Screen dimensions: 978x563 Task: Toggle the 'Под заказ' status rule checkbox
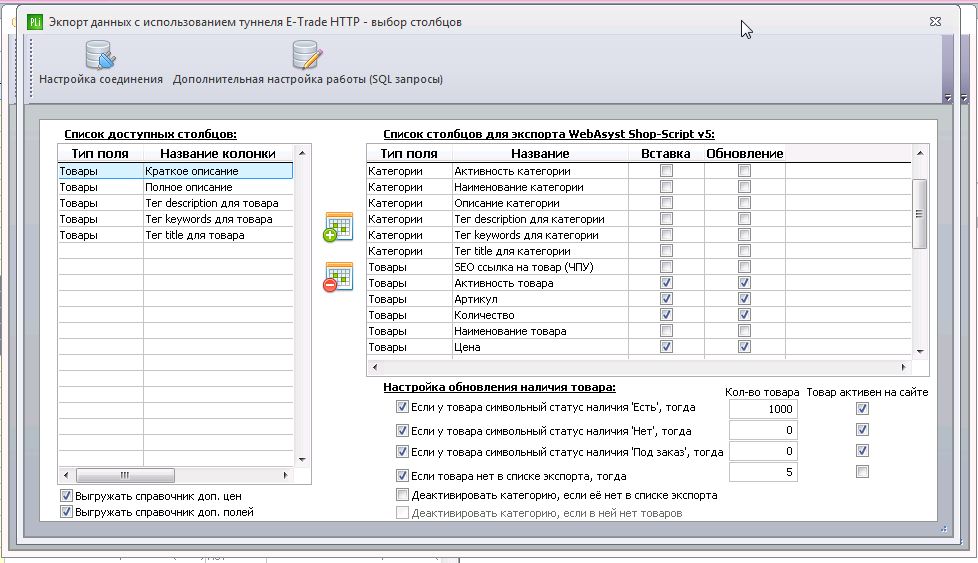[402, 452]
